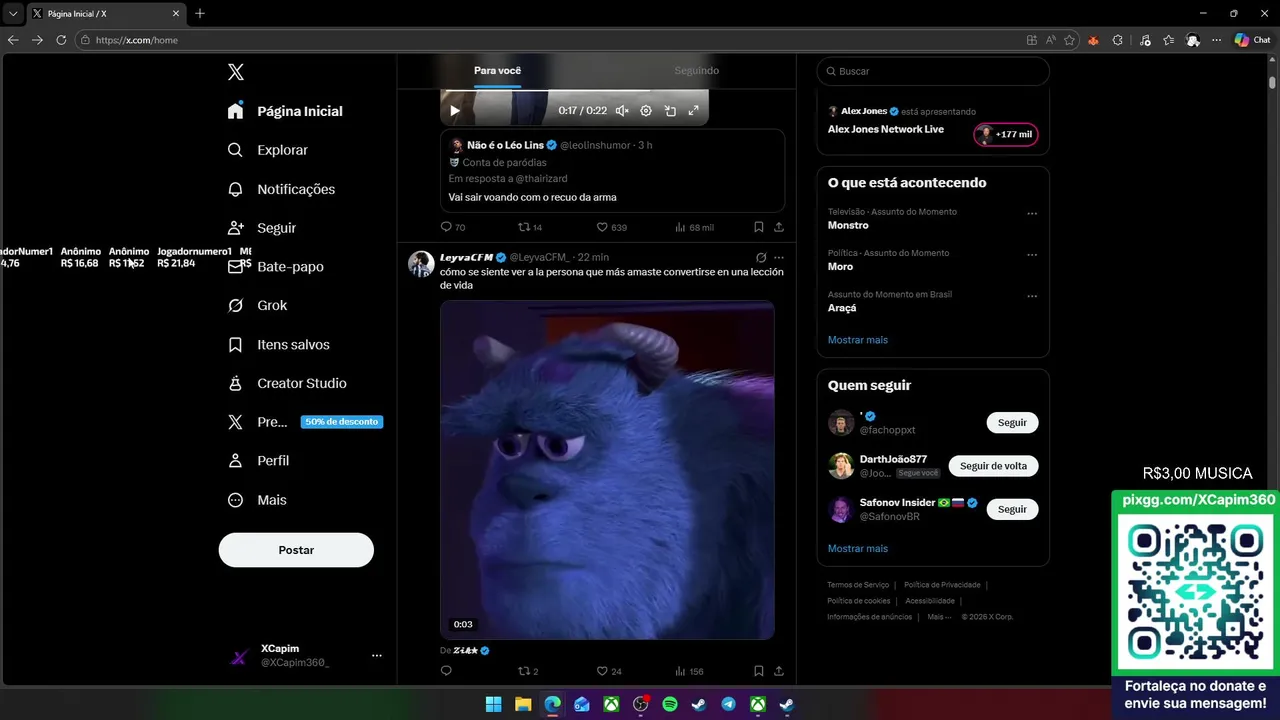Open File Explorer from taskbar

click(x=523, y=704)
